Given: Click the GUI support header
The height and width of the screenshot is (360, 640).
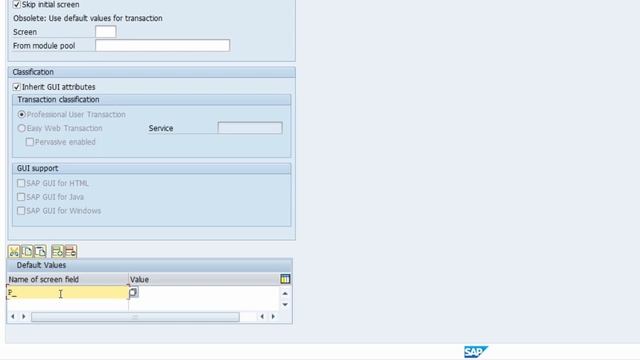Looking at the screenshot, I should tap(38, 169).
